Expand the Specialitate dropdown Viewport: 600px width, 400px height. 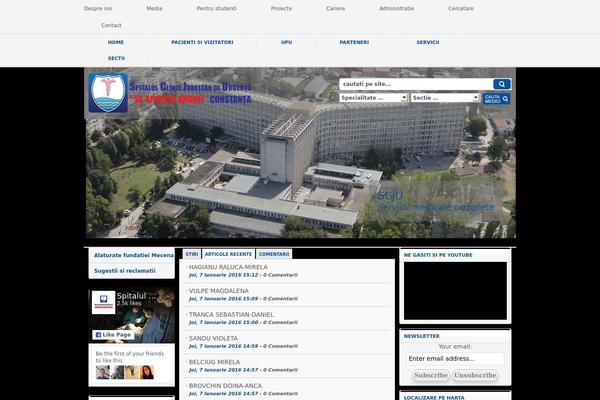pyautogui.click(x=373, y=98)
